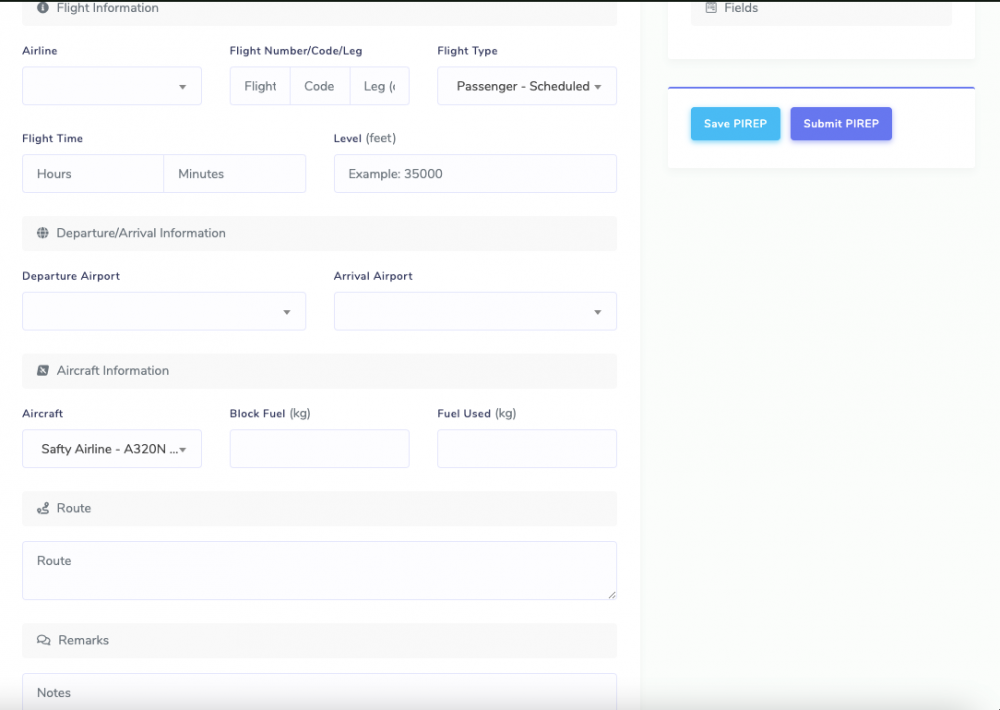Open the Arrival Airport dropdown

tap(475, 312)
